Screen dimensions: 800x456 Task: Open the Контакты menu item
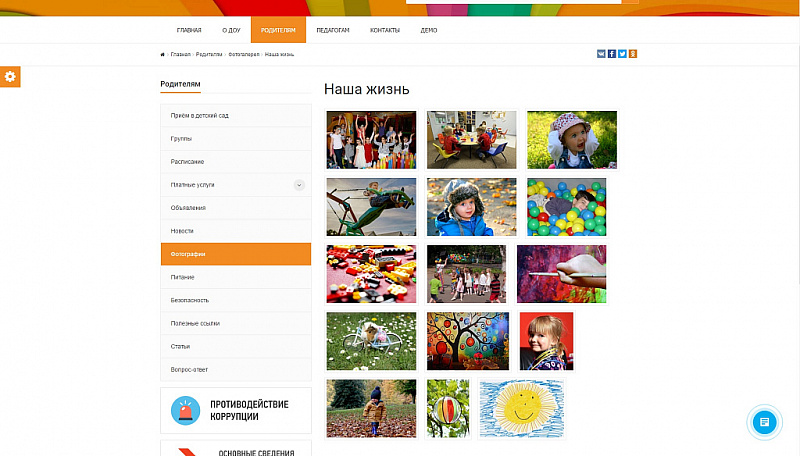[x=385, y=30]
